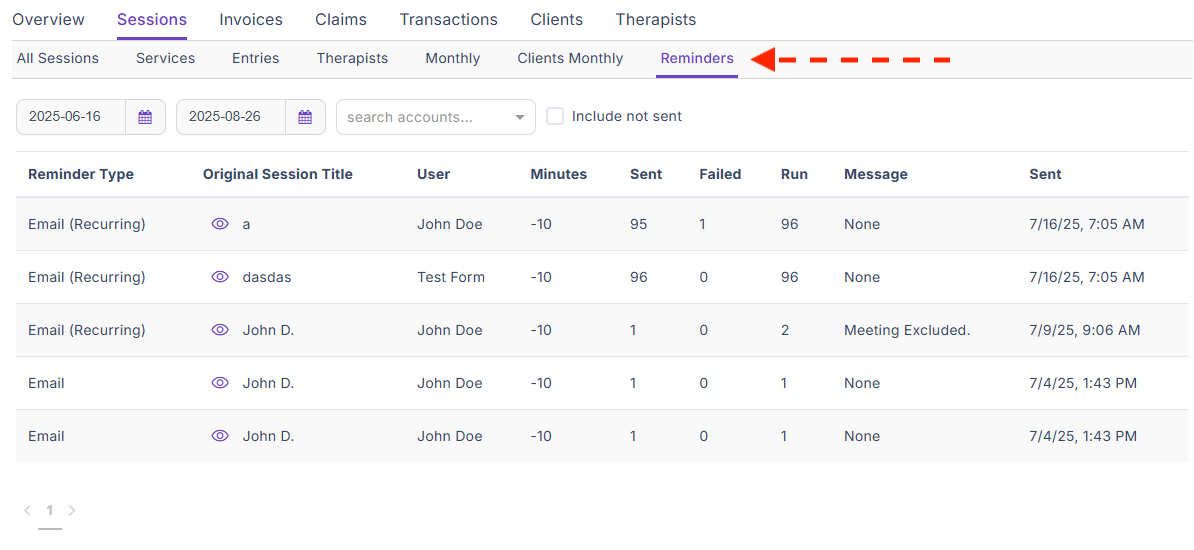Click the sent date '7/9/25, 9:06 AM'
Image resolution: width=1194 pixels, height=550 pixels.
[x=1085, y=330]
